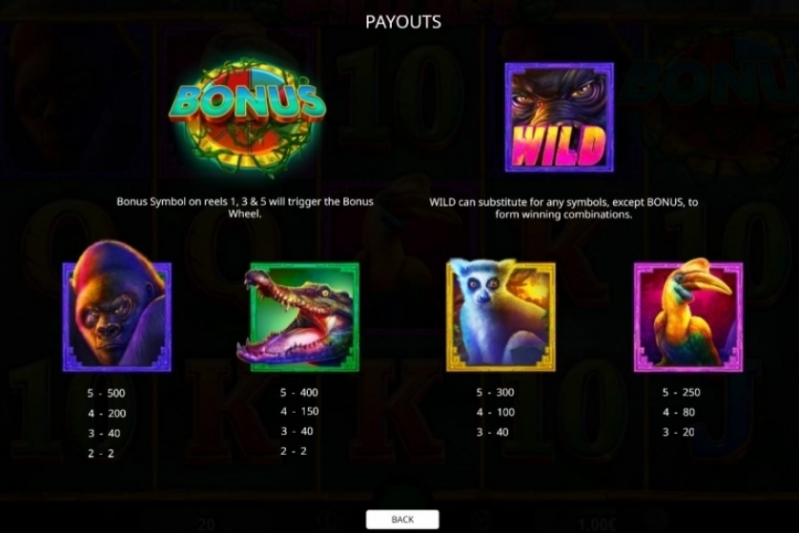Click the gorilla 2 - 2 payout line
This screenshot has height=533, width=799.
(x=101, y=454)
